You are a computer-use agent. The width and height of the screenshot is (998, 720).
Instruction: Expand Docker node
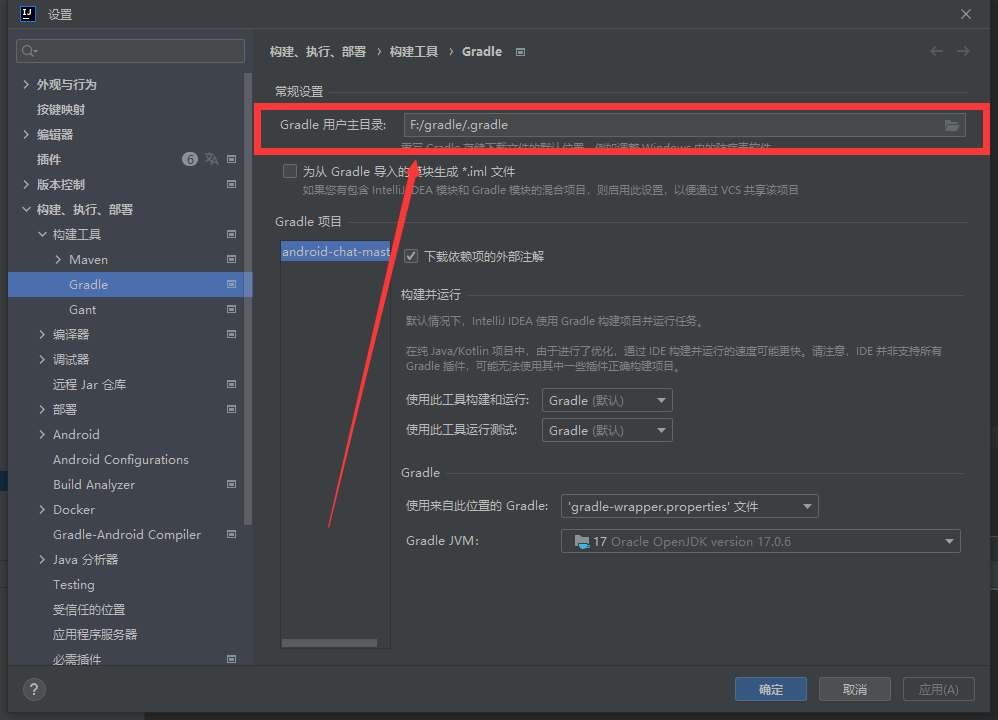[x=42, y=510]
